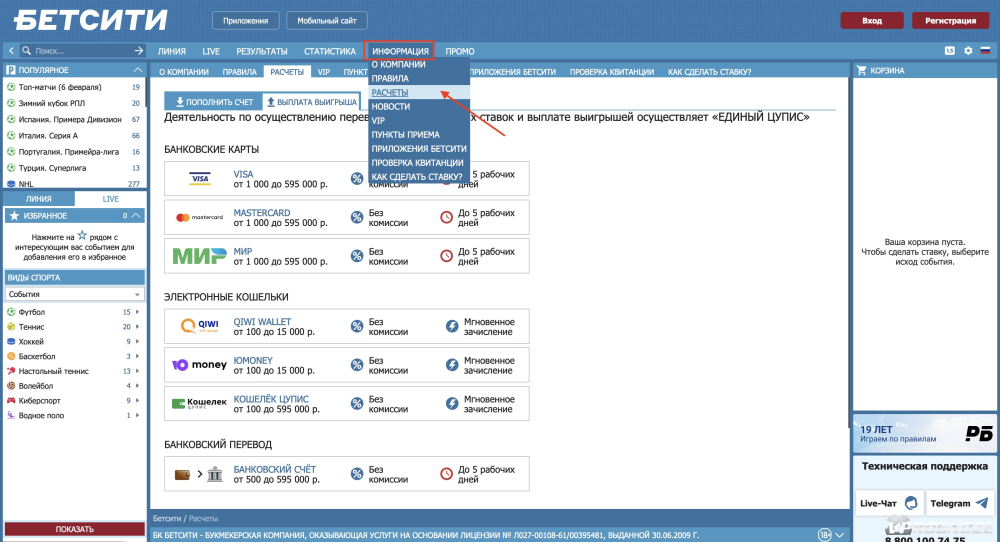This screenshot has width=1000, height=542.
Task: Click the Регистрация button
Action: (950, 20)
